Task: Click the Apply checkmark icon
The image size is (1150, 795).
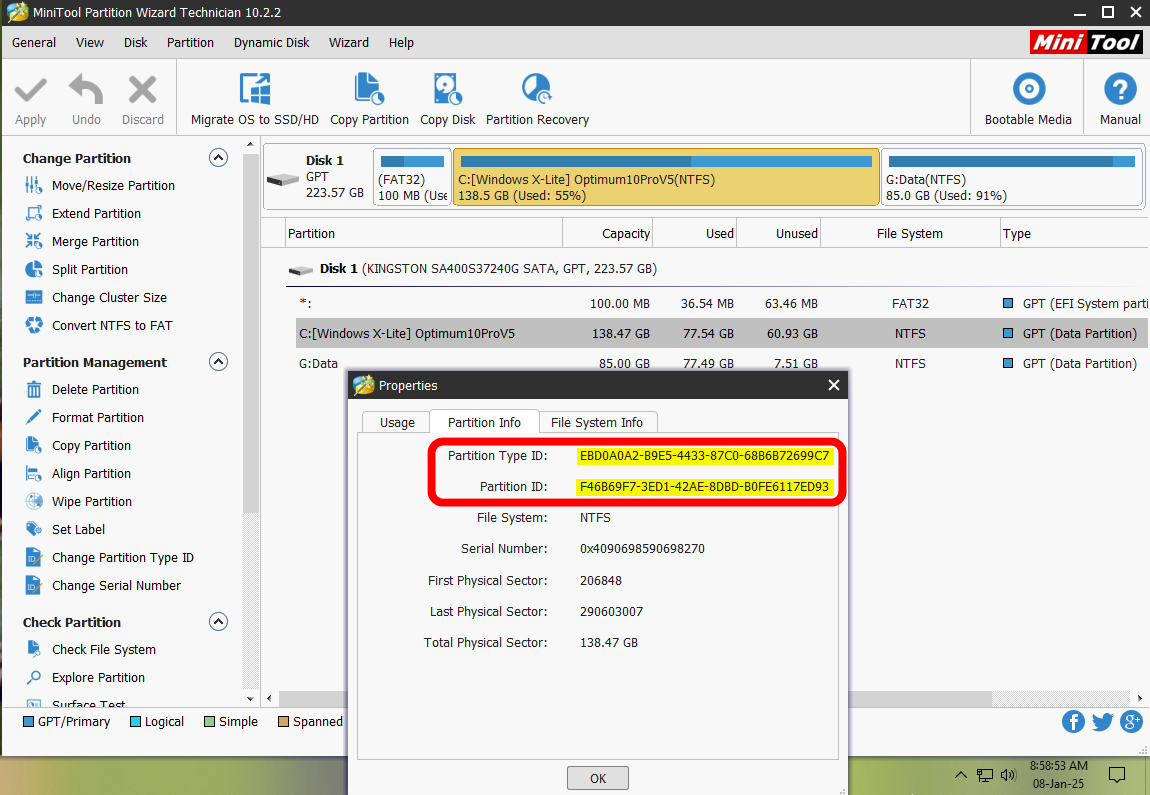Action: click(30, 91)
